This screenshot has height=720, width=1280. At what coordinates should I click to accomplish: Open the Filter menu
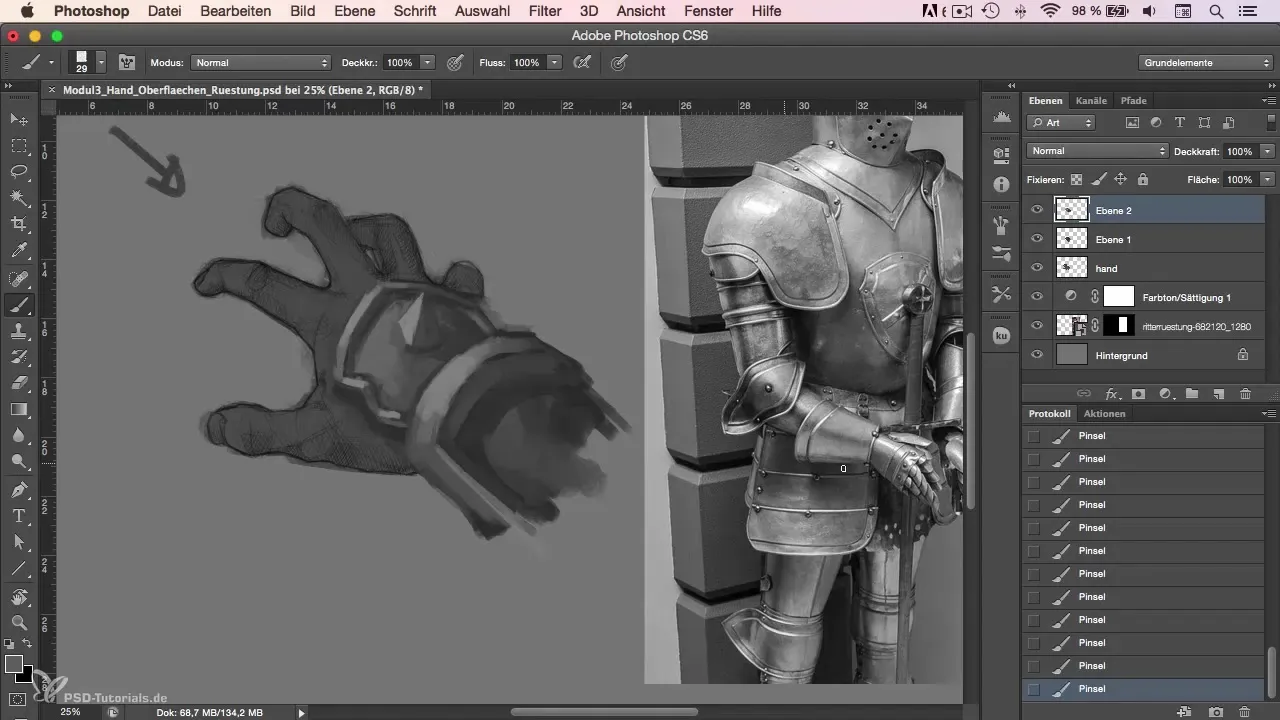pos(545,11)
